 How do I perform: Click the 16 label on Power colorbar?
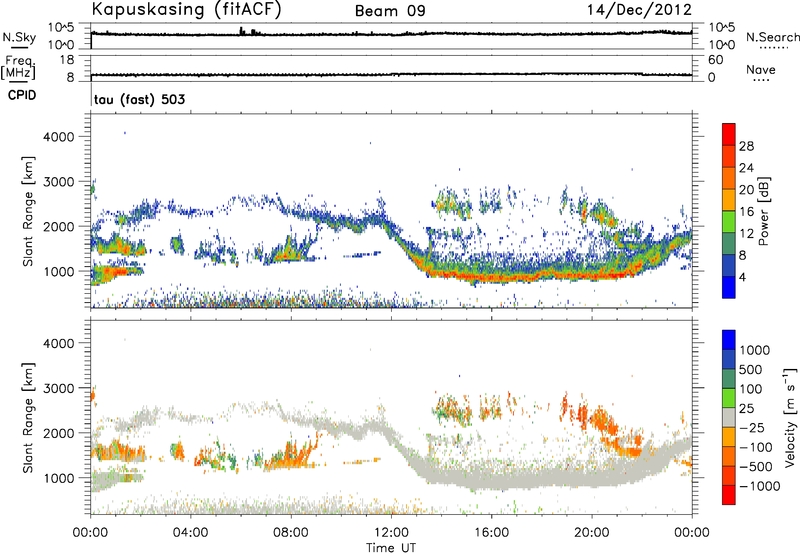(x=746, y=212)
